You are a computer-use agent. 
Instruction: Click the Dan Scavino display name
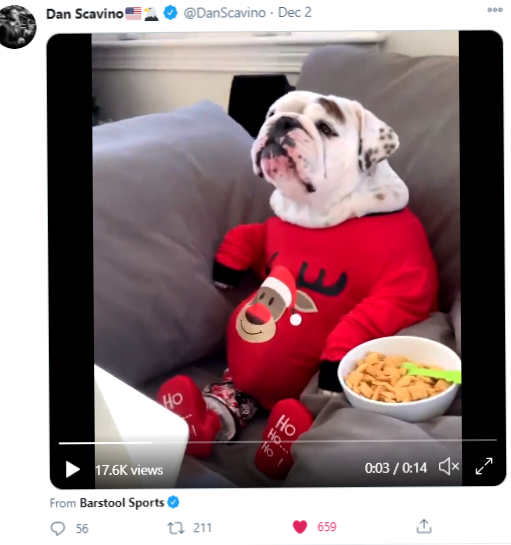(x=85, y=14)
